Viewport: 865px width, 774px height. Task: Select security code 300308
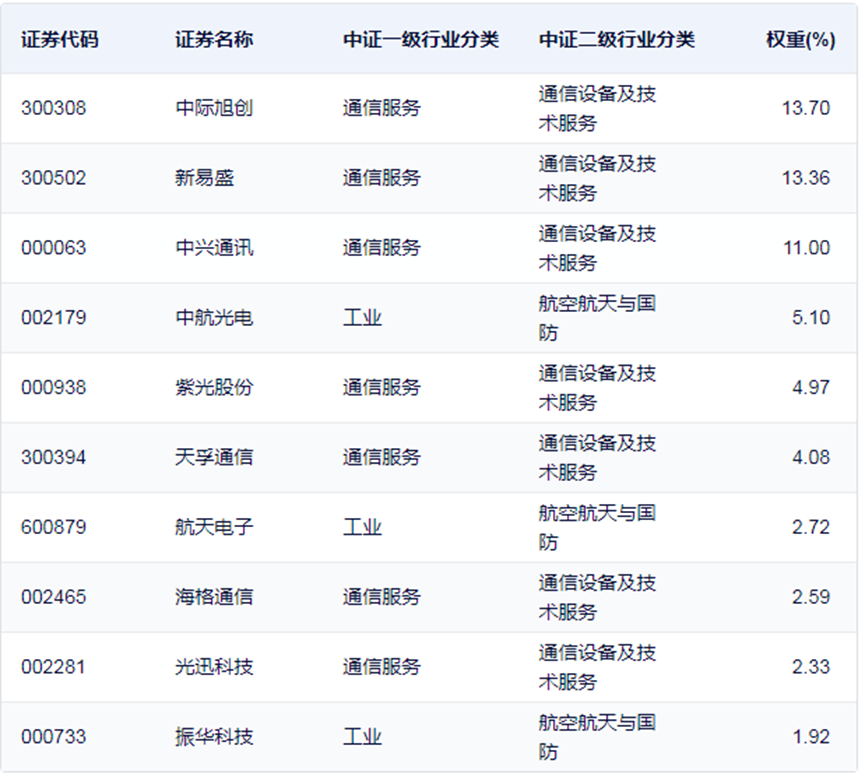tap(54, 108)
